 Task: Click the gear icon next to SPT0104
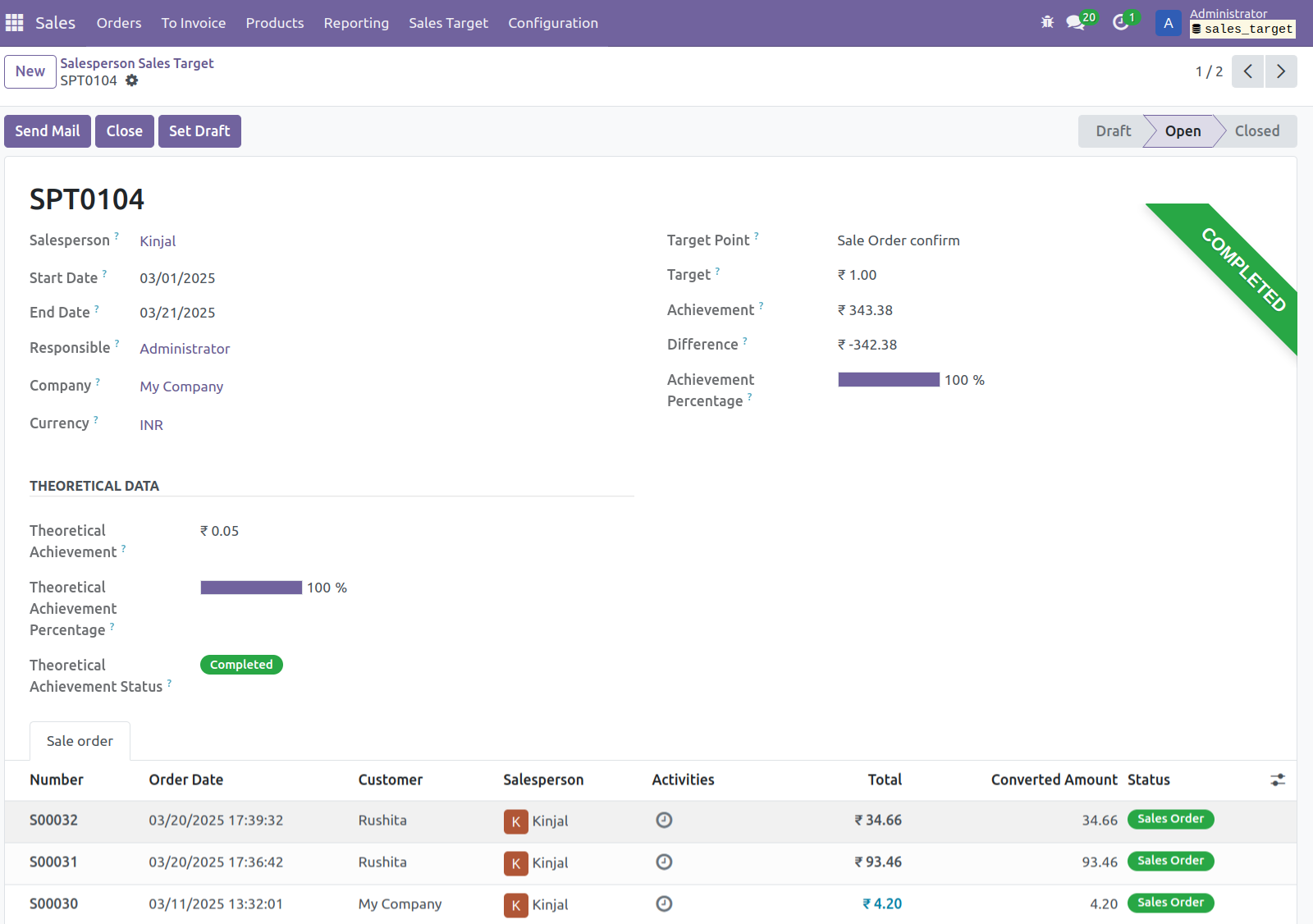(x=132, y=80)
